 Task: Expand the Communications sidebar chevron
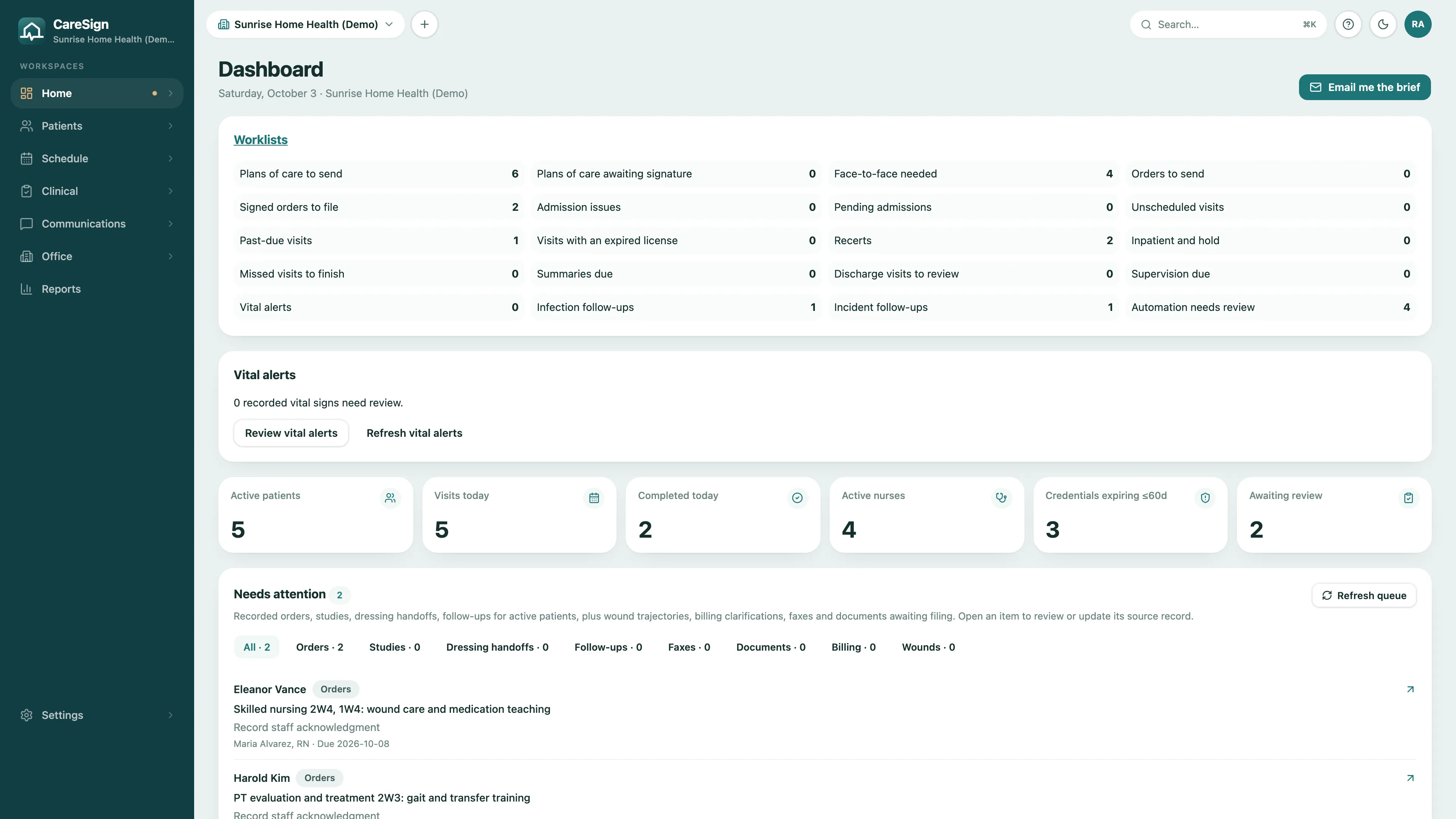point(170,224)
